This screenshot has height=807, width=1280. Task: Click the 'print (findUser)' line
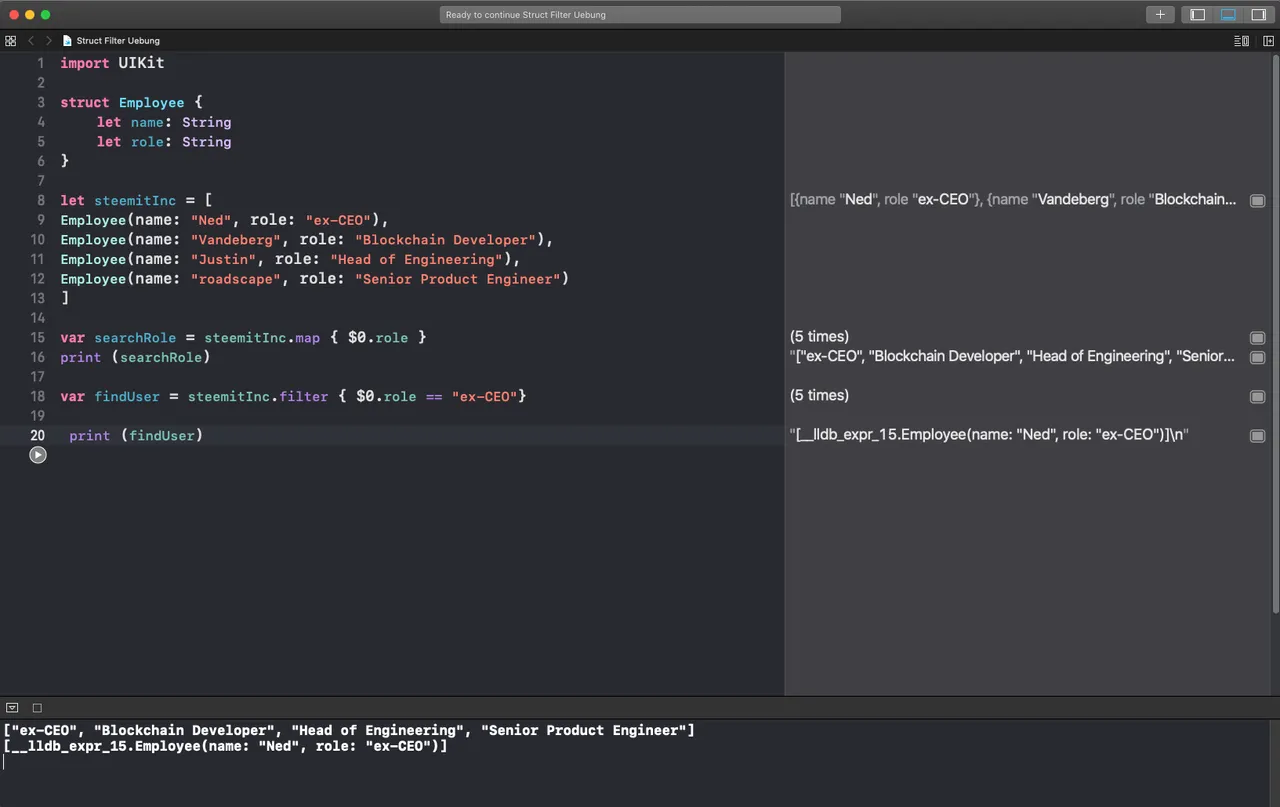[x=136, y=436]
